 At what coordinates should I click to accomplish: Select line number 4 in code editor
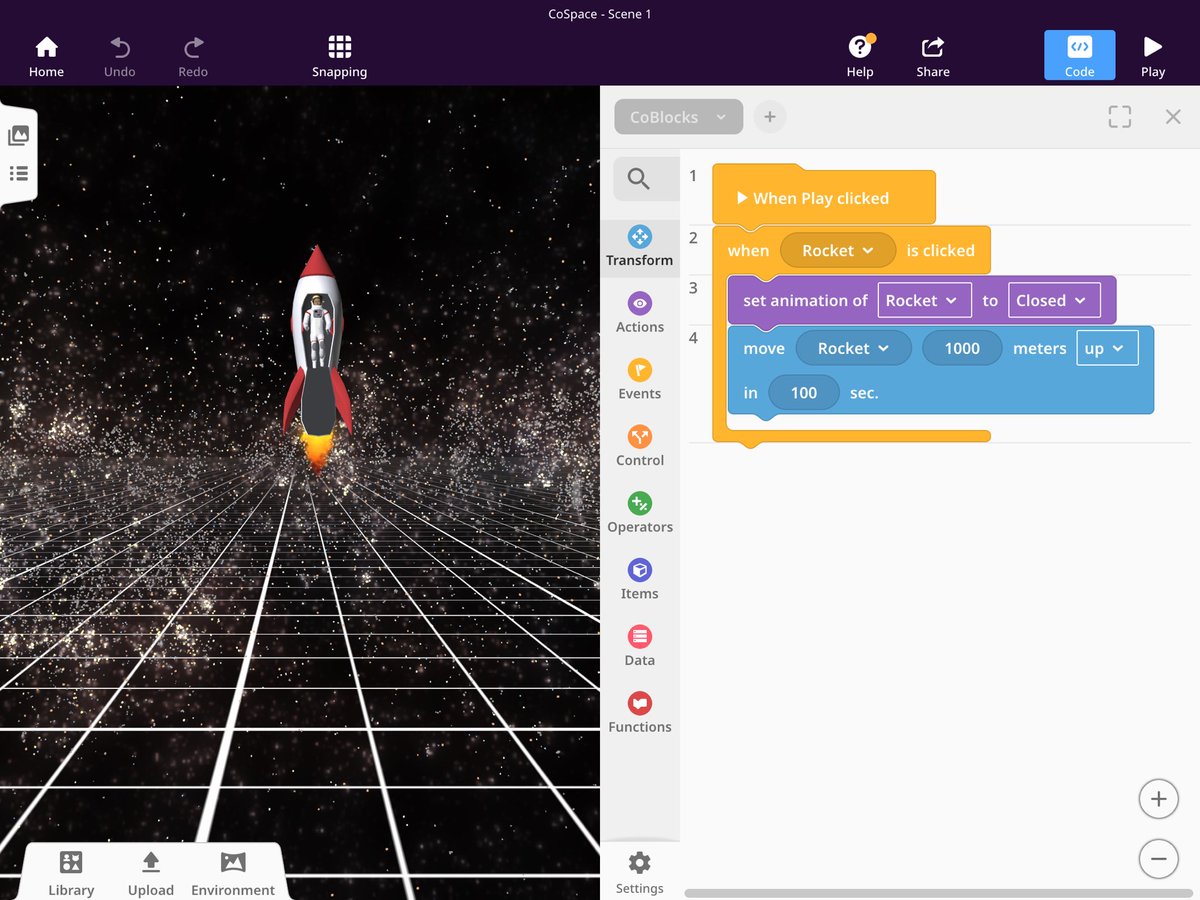[693, 338]
